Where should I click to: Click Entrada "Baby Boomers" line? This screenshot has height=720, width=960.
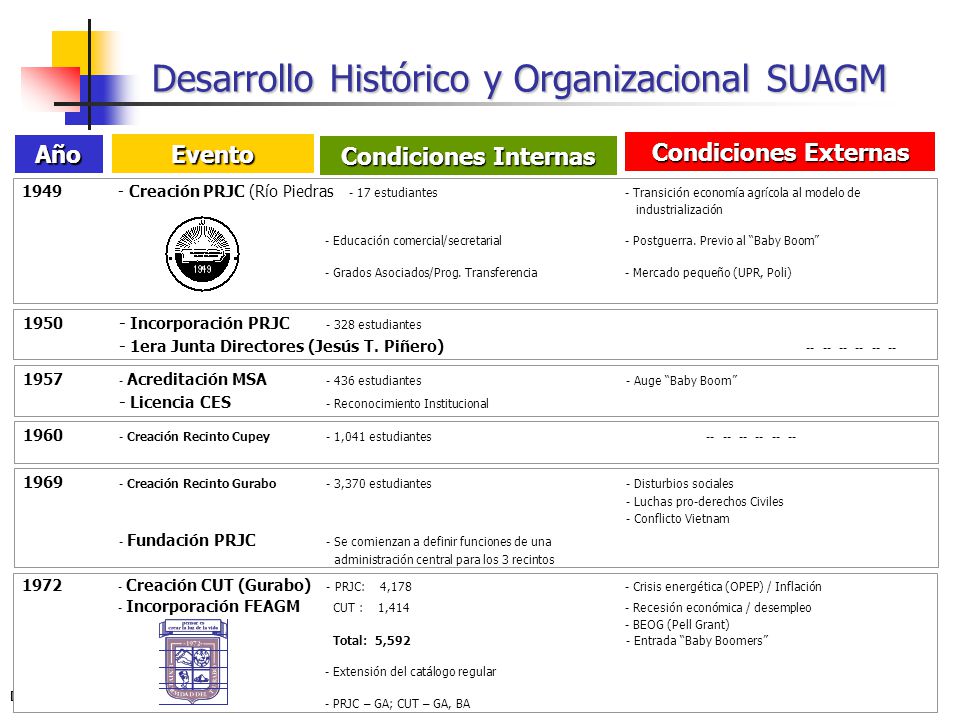(x=697, y=641)
